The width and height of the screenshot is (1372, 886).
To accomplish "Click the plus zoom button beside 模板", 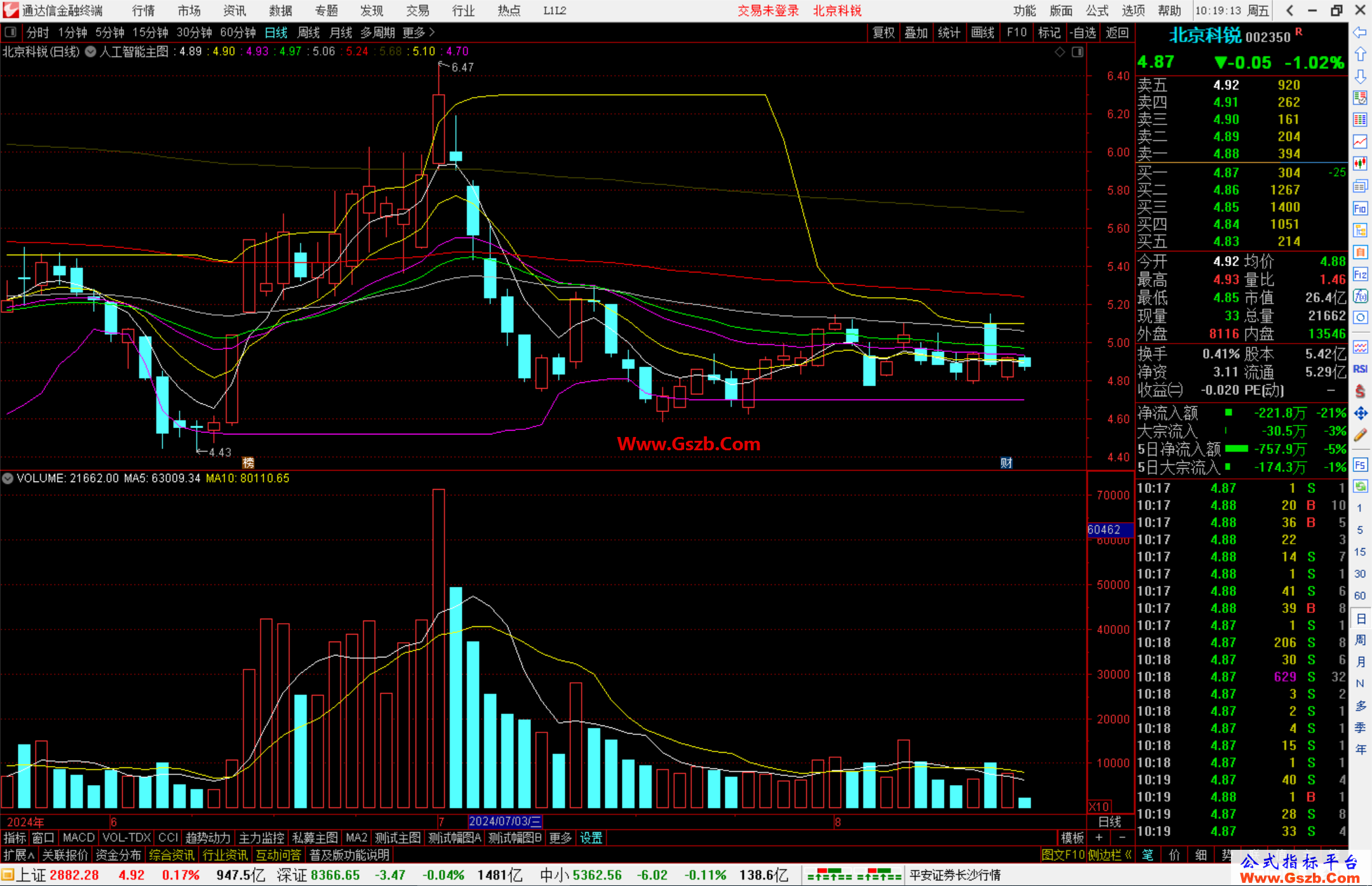I will pyautogui.click(x=1100, y=838).
